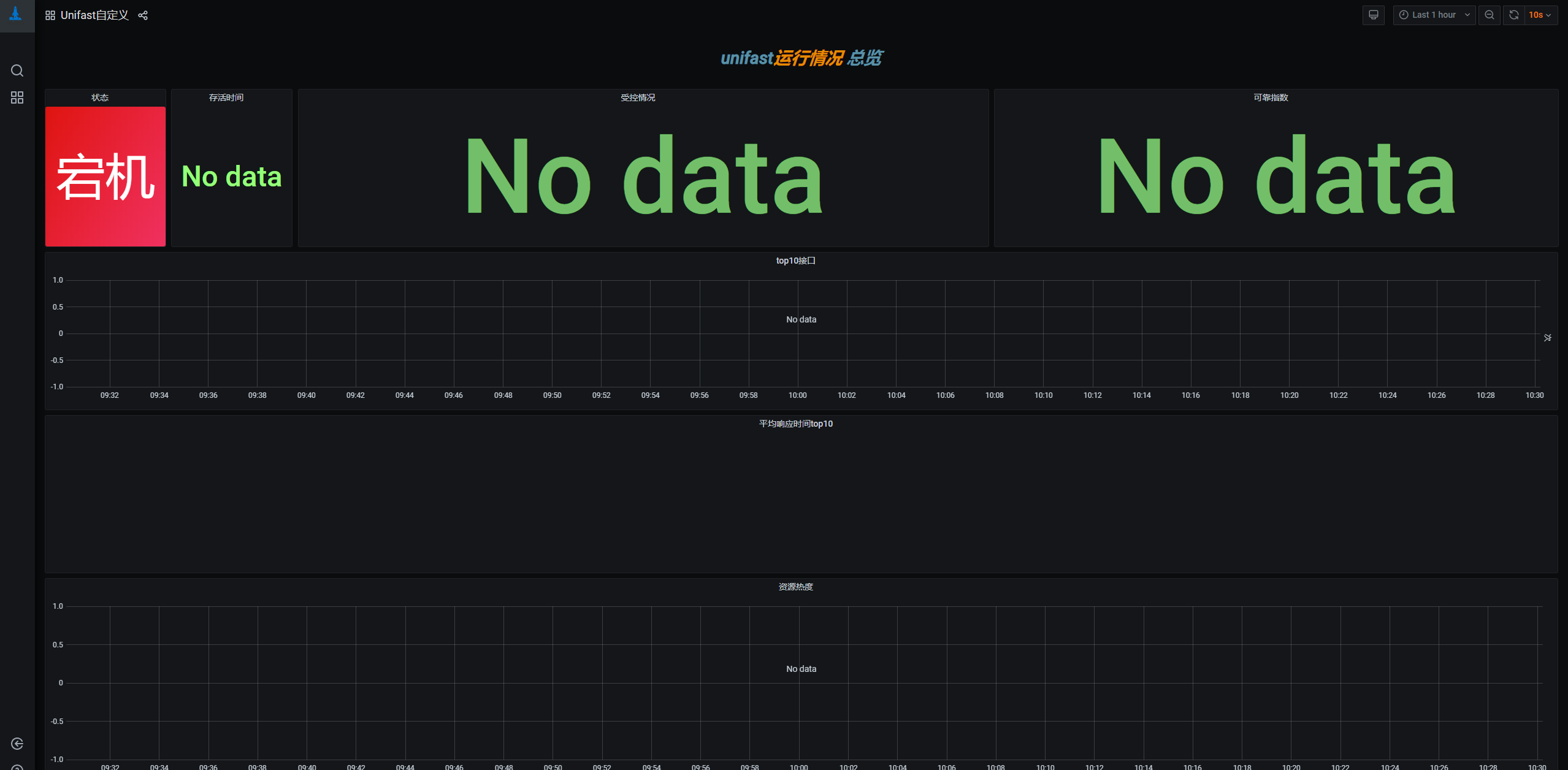Click the 状态 panel title
The height and width of the screenshot is (770, 1568).
click(100, 97)
